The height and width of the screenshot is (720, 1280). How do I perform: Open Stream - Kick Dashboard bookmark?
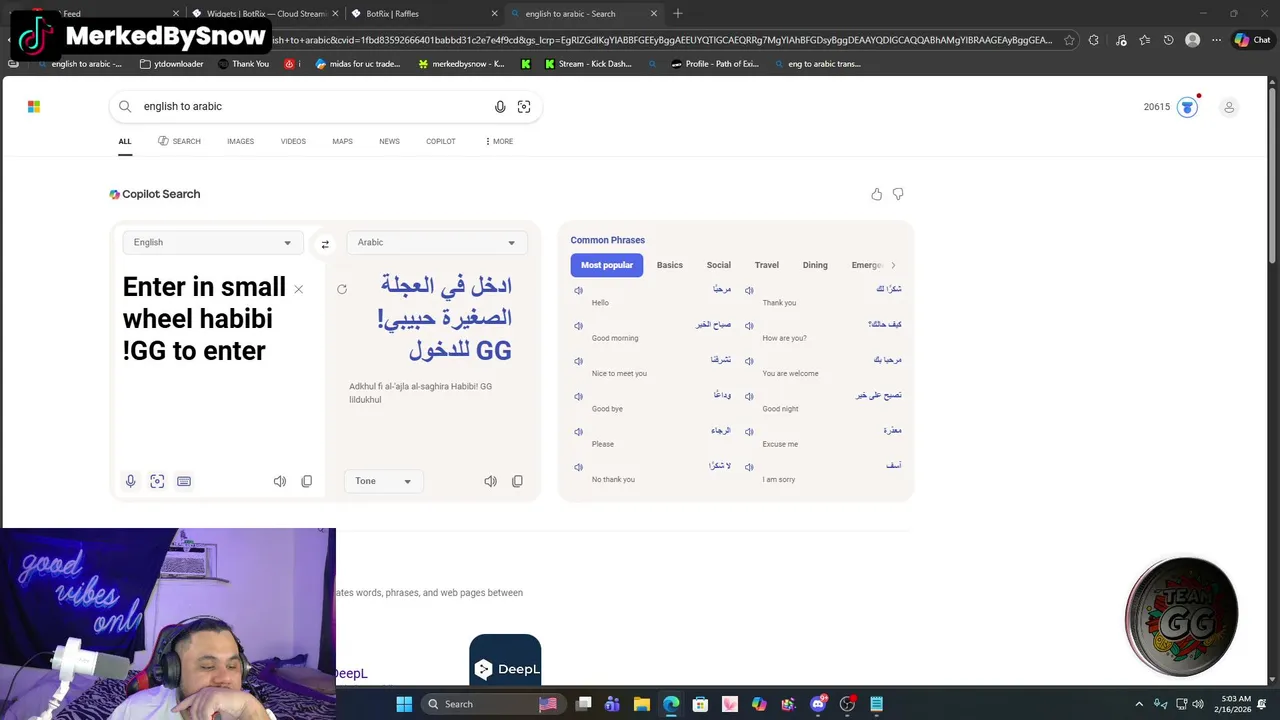(588, 64)
